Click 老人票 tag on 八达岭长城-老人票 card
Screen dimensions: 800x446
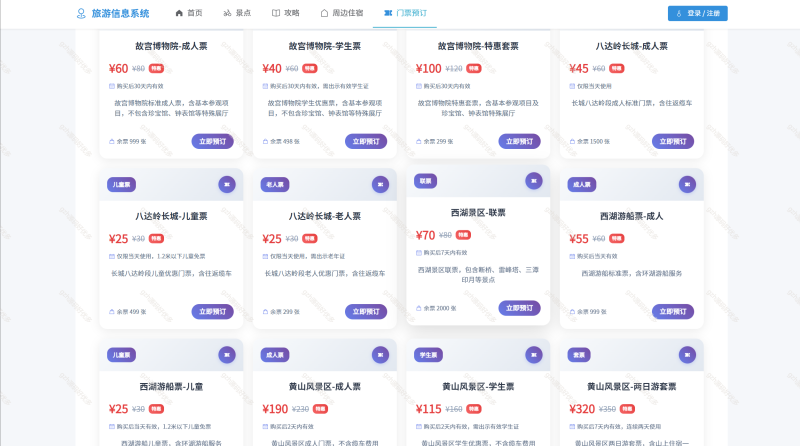tap(275, 185)
